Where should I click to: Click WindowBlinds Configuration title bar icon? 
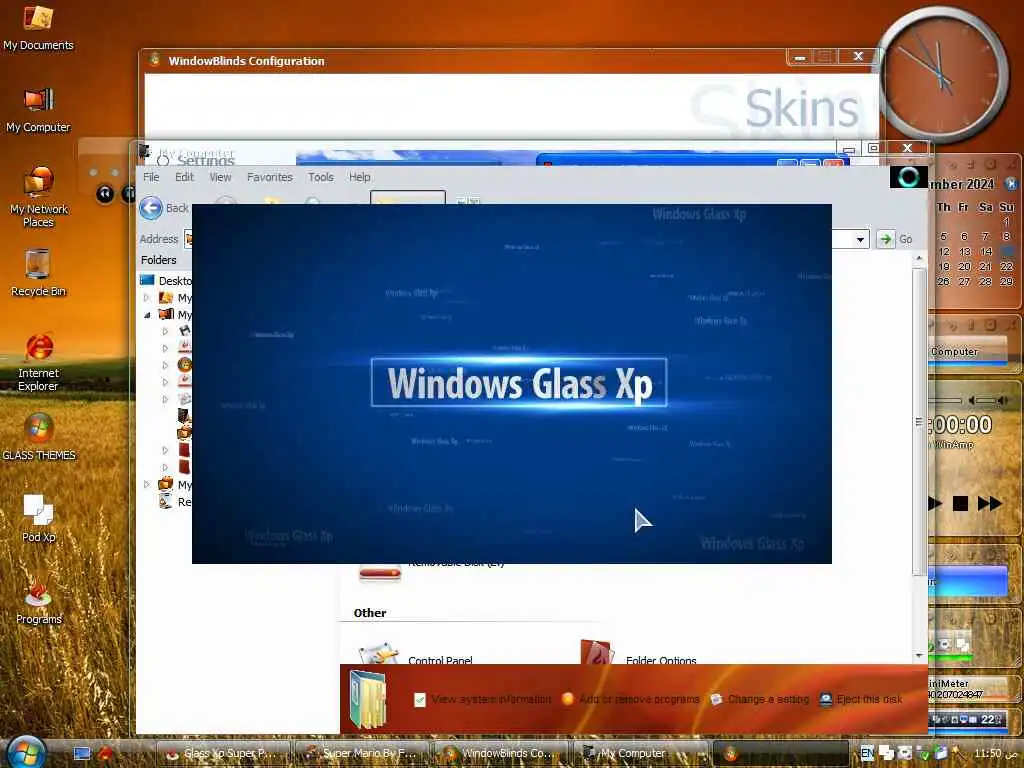[x=155, y=60]
